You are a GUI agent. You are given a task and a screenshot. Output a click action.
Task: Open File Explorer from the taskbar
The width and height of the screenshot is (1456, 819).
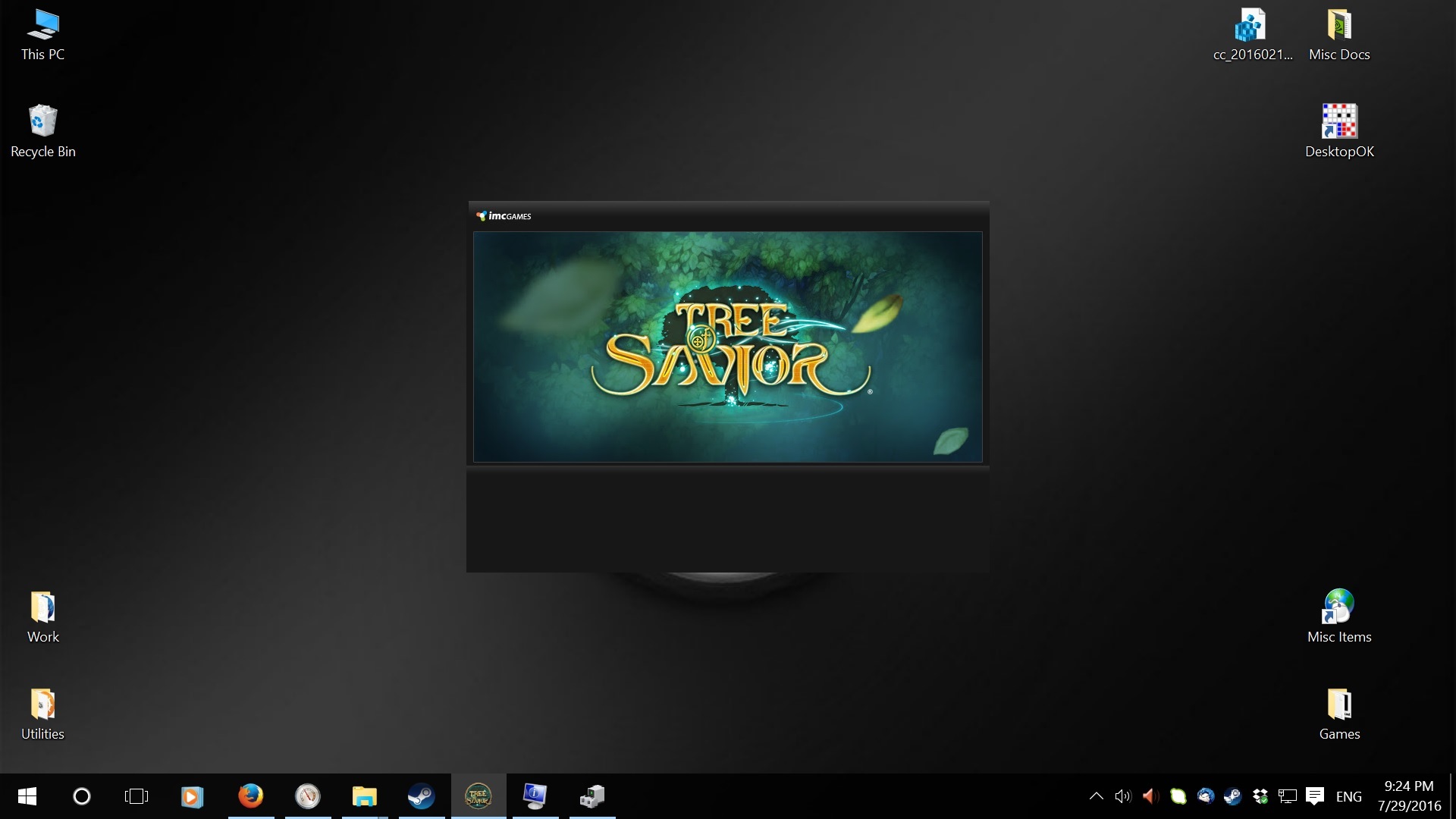pos(364,796)
